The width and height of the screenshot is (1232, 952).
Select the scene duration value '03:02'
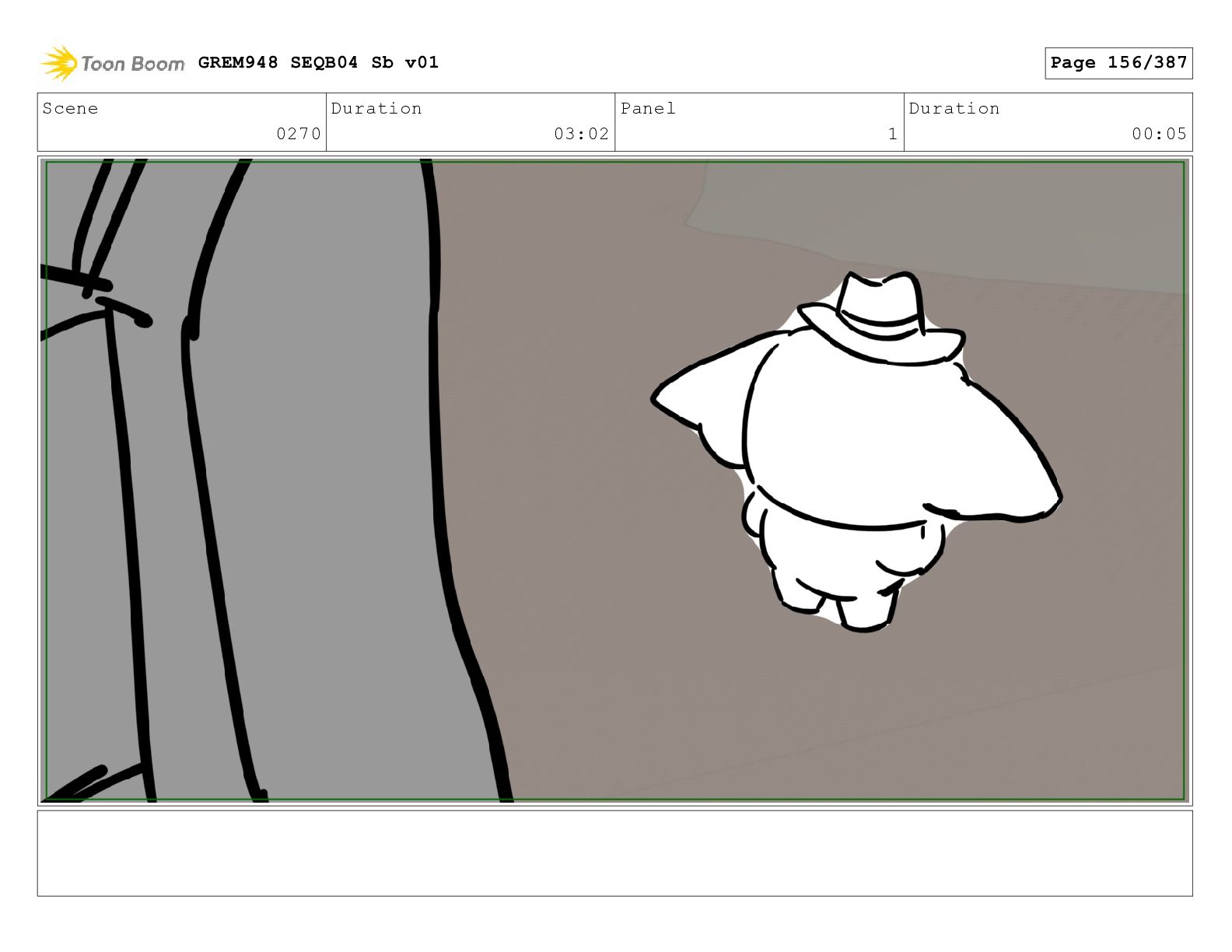[581, 134]
